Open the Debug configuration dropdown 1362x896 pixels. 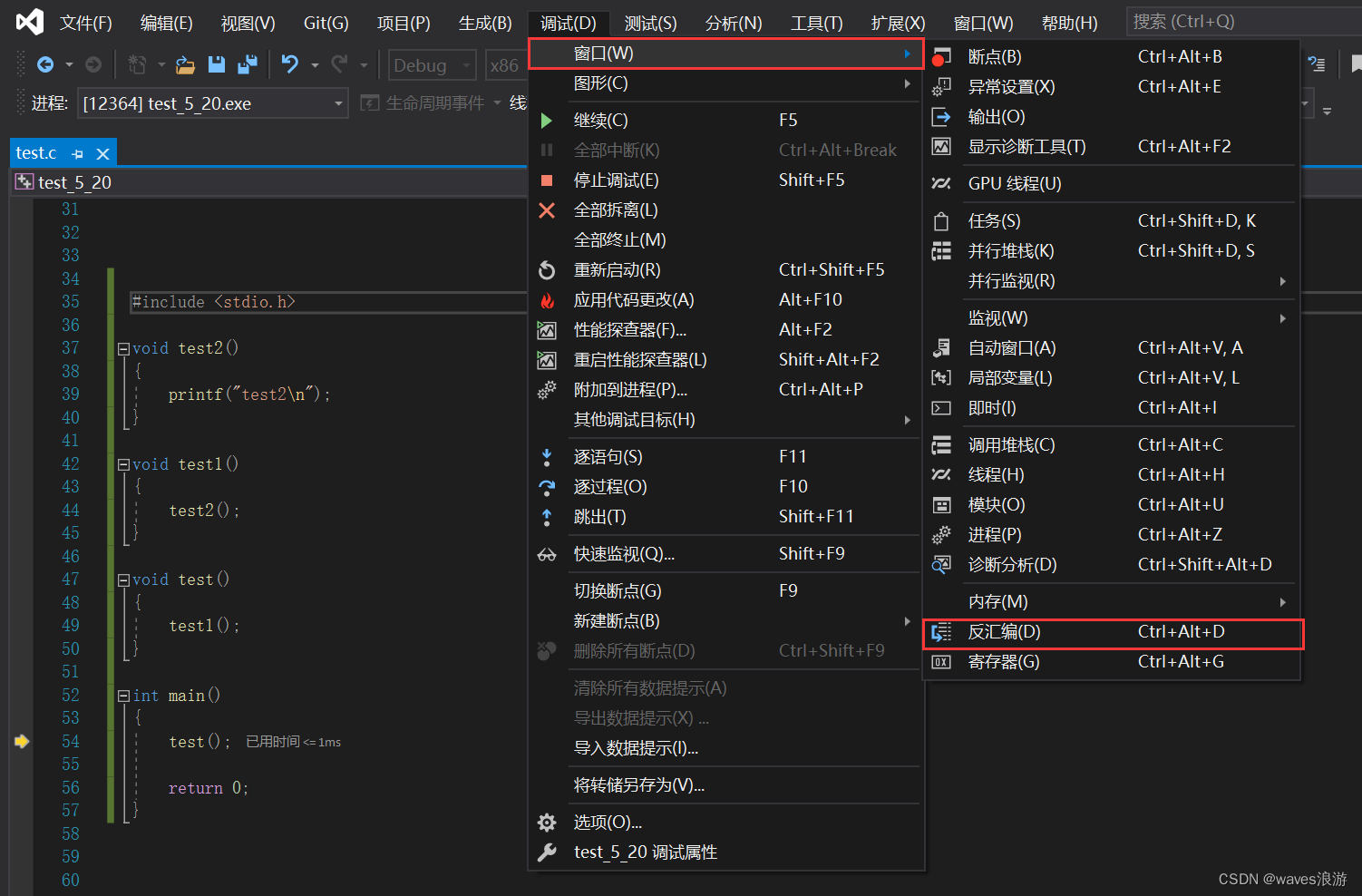pyautogui.click(x=467, y=65)
